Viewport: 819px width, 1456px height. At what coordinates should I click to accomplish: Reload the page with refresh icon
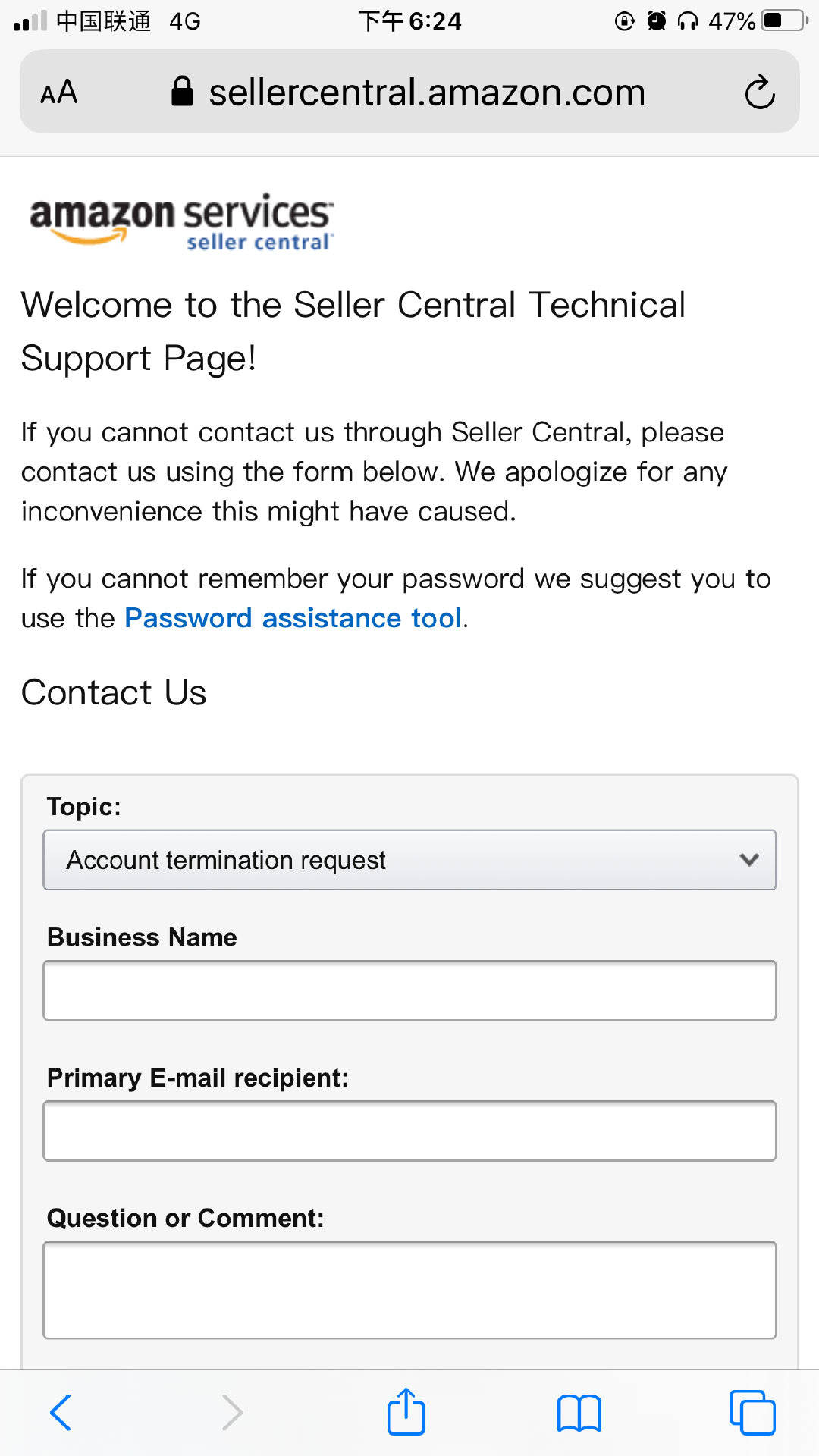pyautogui.click(x=759, y=93)
